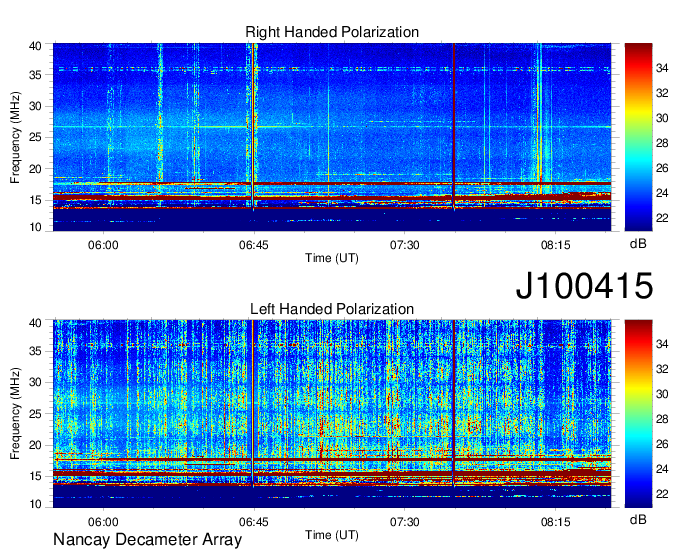
Task: Click 06:00 time tick under Left Handed plot
Action: [x=103, y=522]
